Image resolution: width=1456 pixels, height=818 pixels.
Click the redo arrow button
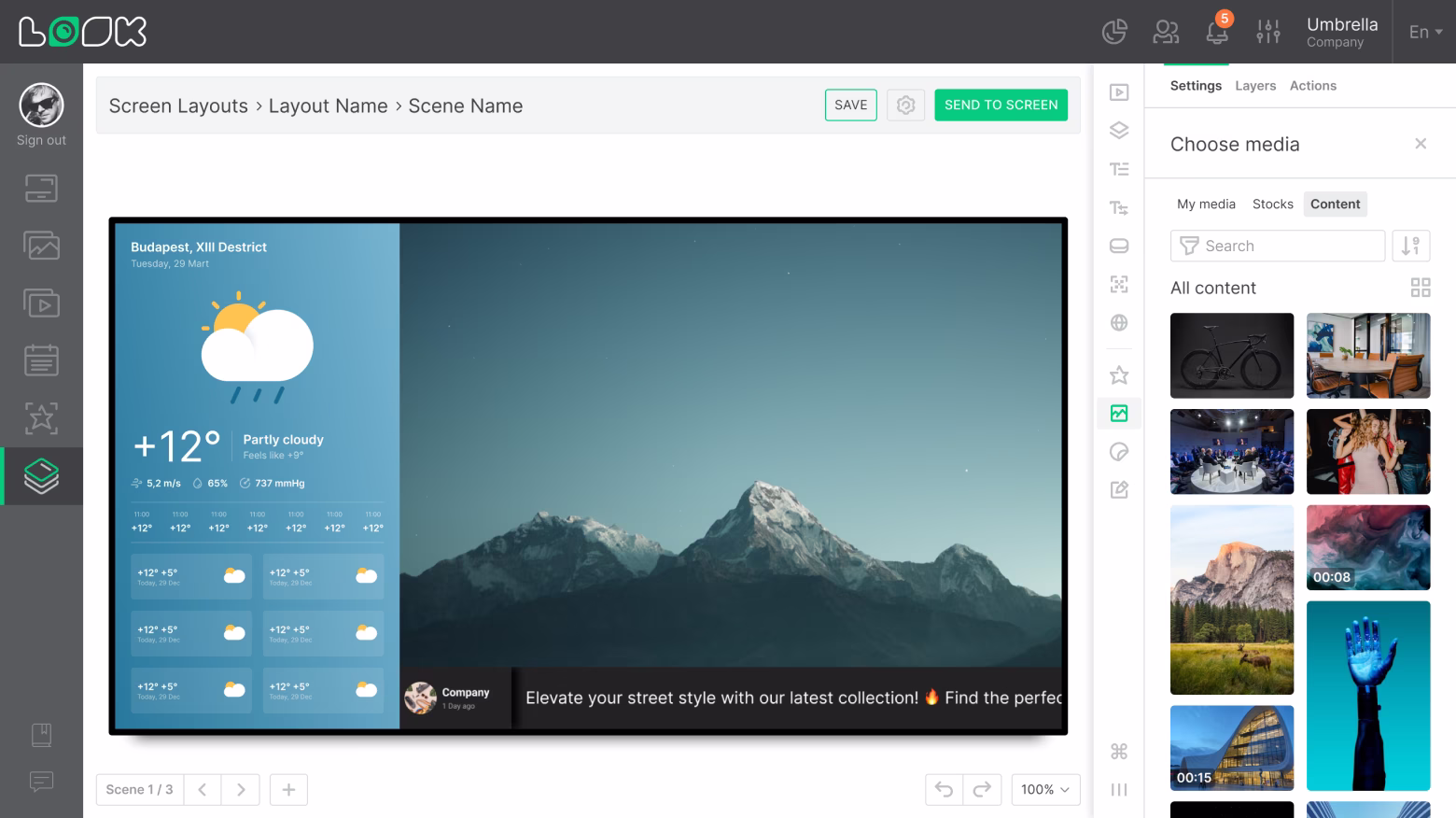tap(982, 790)
